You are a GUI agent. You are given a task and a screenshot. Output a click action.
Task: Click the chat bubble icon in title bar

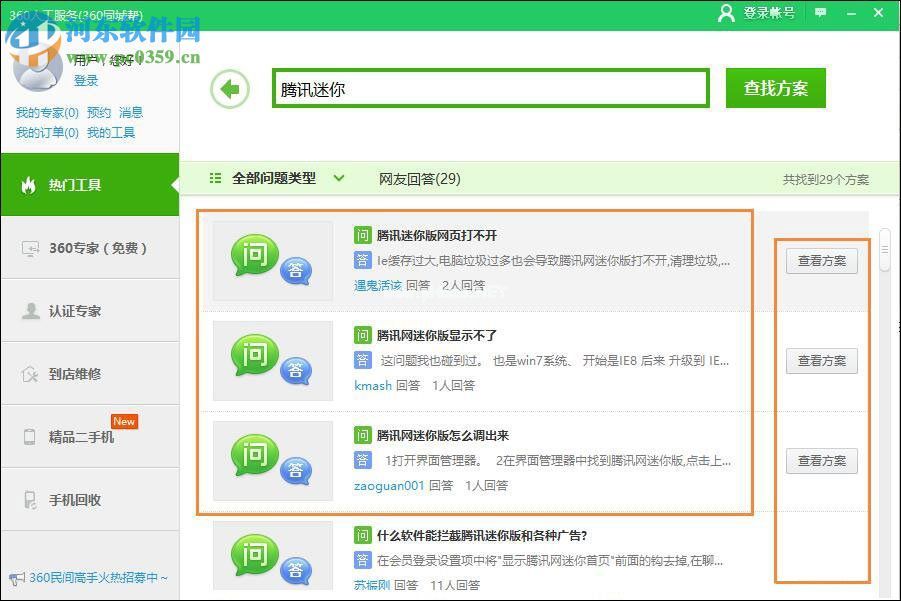pyautogui.click(x=821, y=13)
